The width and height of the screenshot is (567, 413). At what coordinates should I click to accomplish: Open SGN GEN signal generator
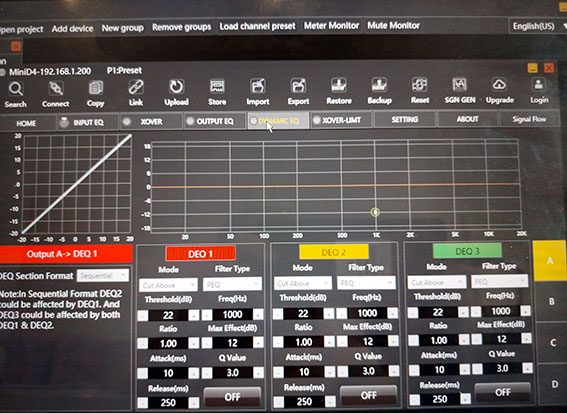[460, 85]
